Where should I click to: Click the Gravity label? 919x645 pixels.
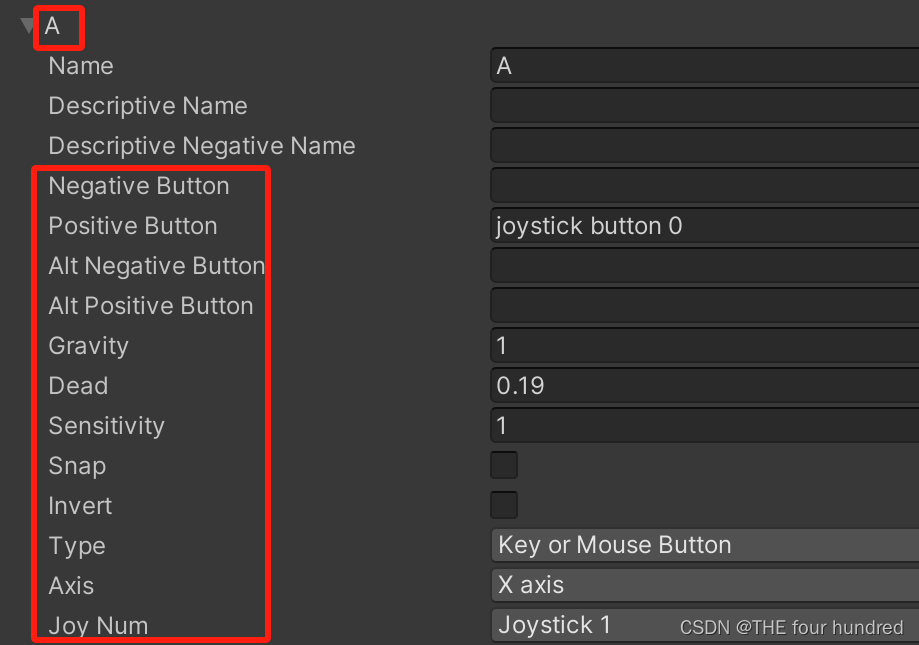click(88, 345)
